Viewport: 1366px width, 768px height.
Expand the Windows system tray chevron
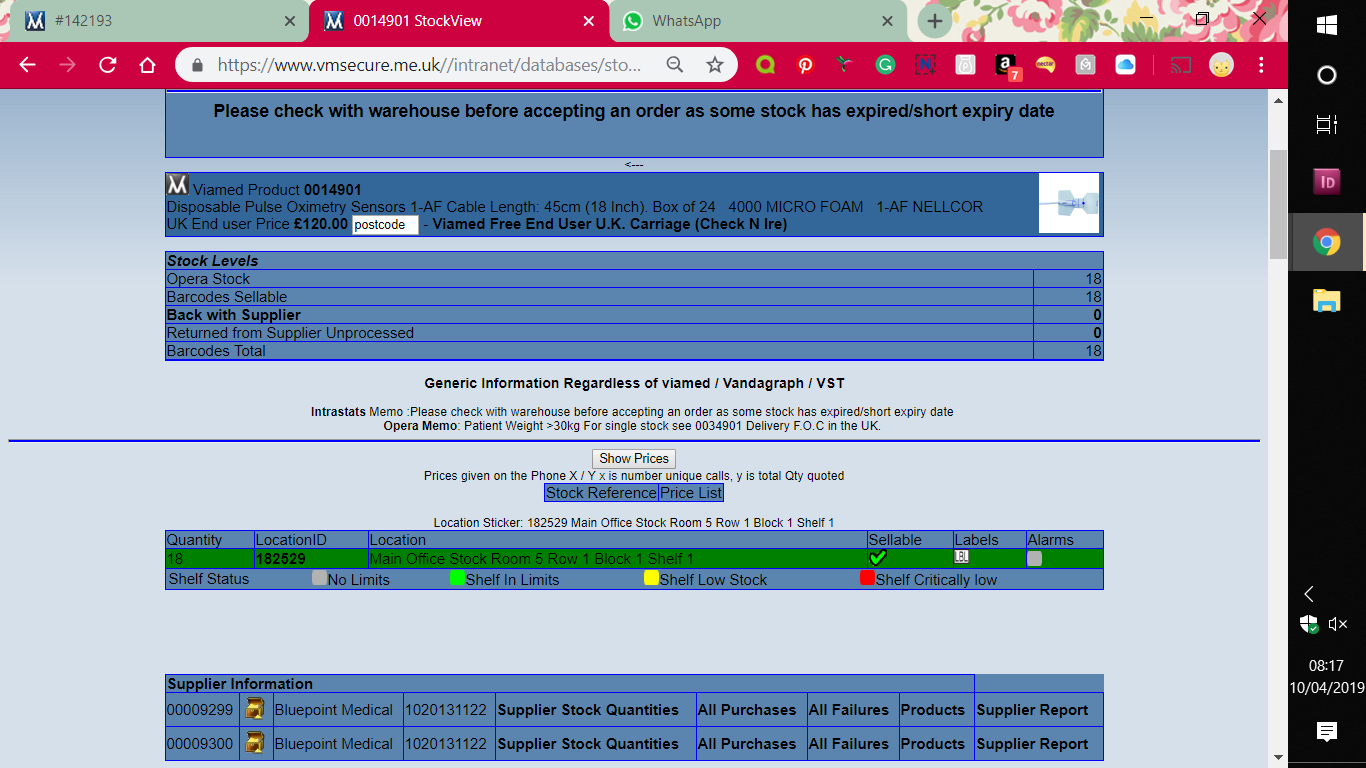pyautogui.click(x=1308, y=594)
